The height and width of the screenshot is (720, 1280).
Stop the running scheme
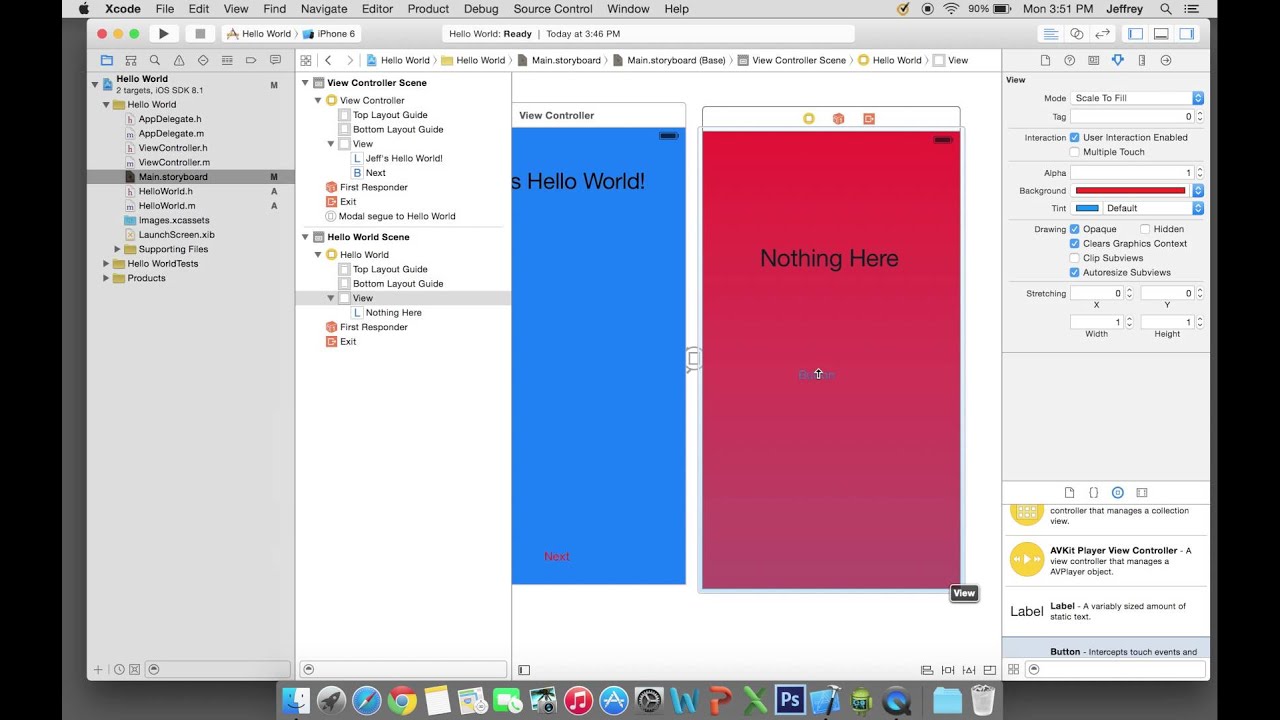tap(200, 34)
